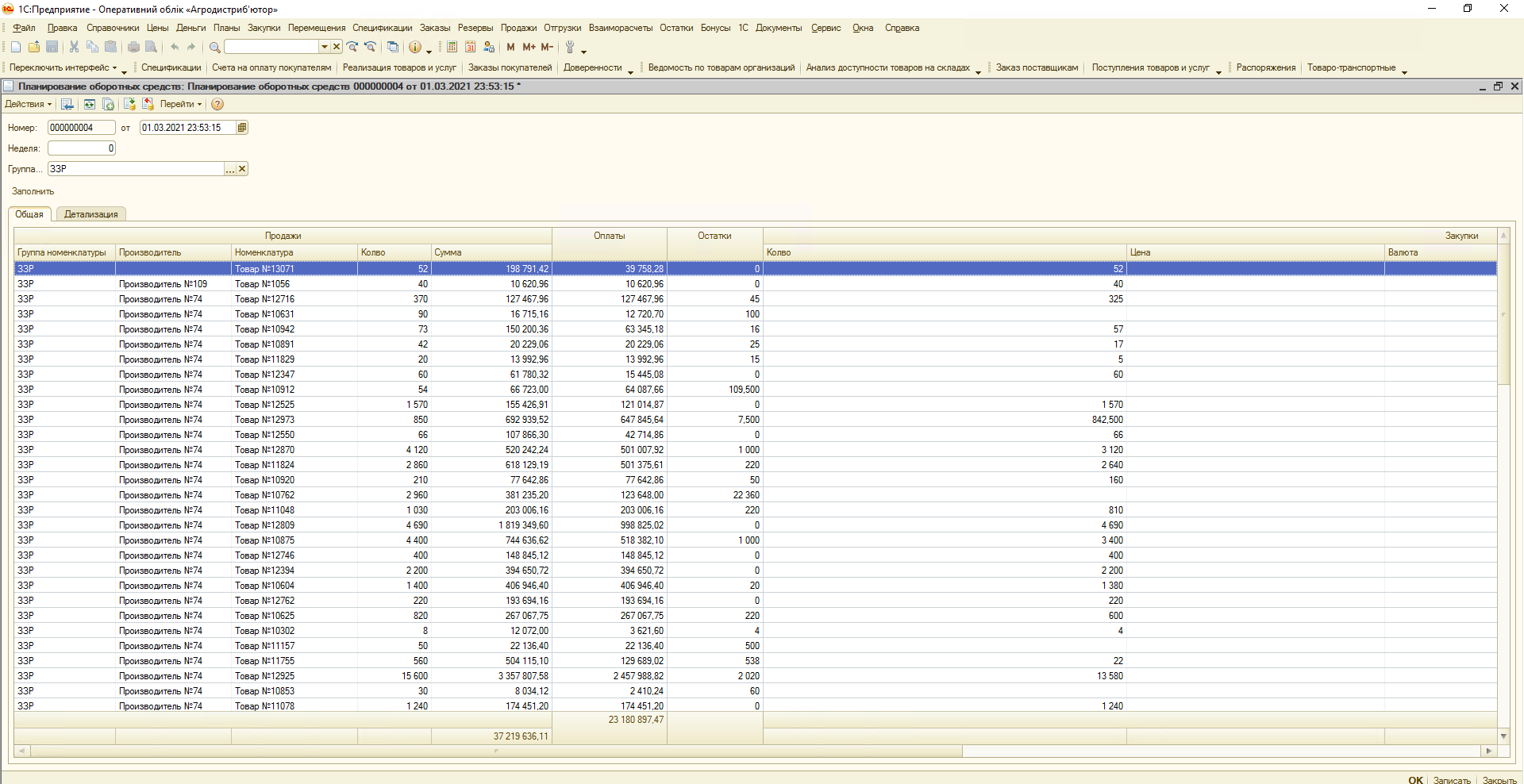Image resolution: width=1524 pixels, height=784 pixels.
Task: Click the Записать button
Action: coord(1451,780)
